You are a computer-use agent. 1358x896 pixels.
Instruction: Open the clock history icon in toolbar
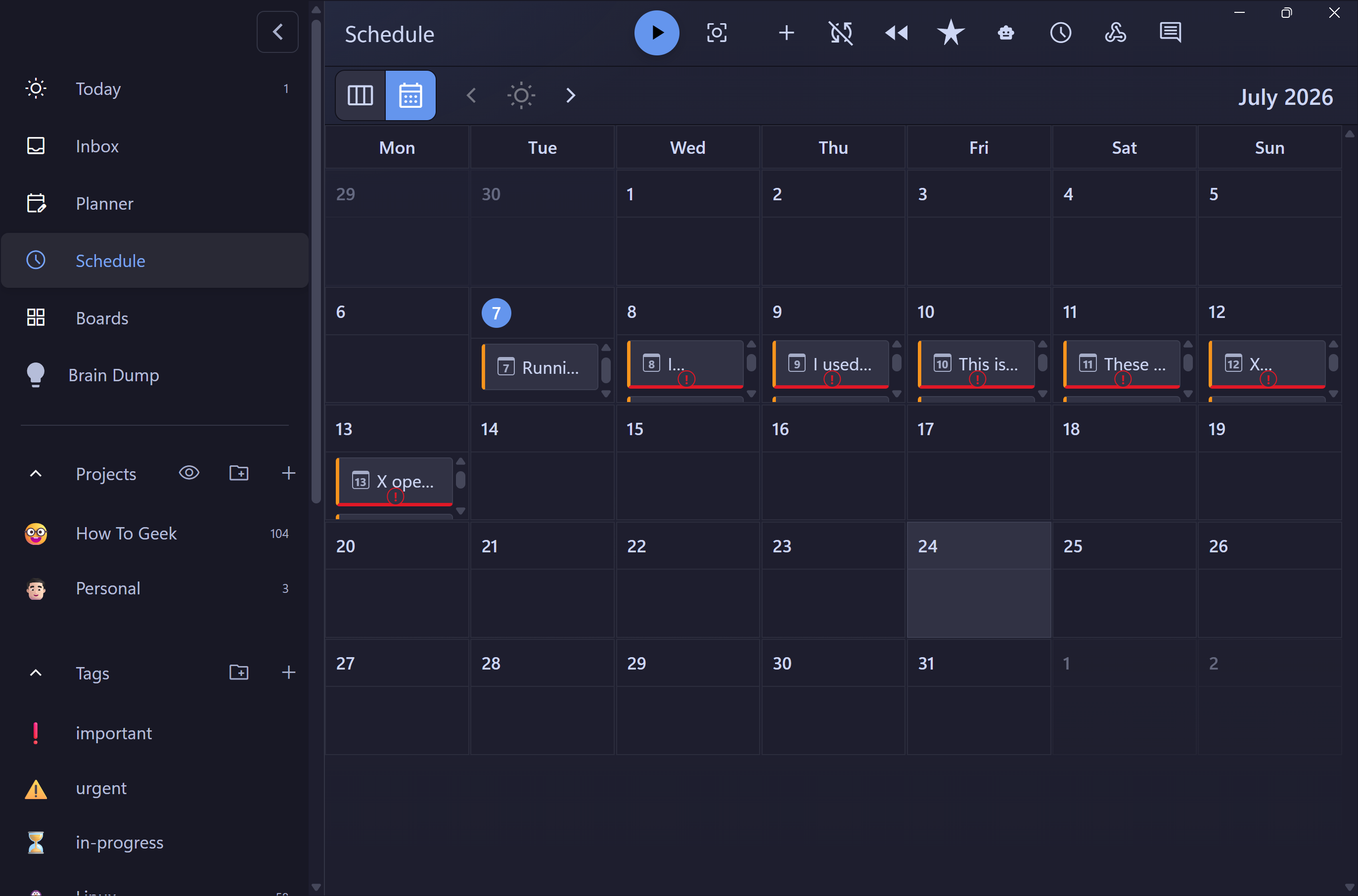(1061, 33)
